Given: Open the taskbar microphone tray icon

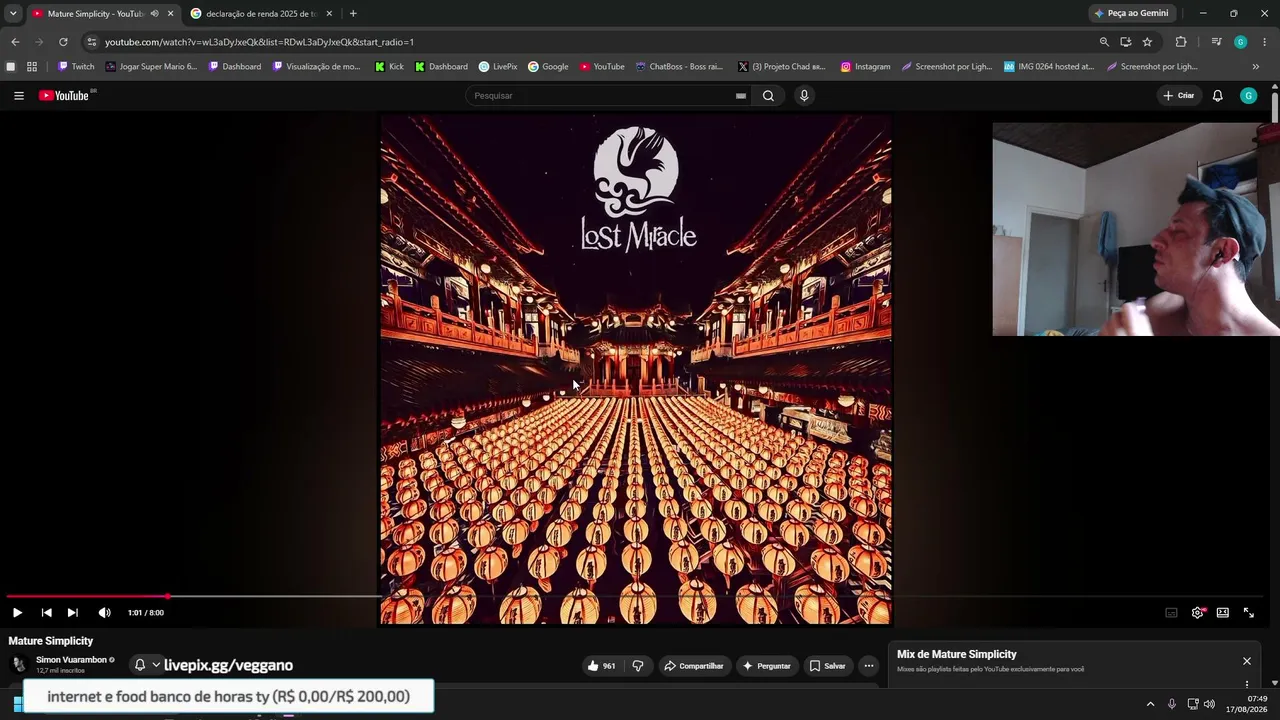Looking at the screenshot, I should tap(1172, 704).
